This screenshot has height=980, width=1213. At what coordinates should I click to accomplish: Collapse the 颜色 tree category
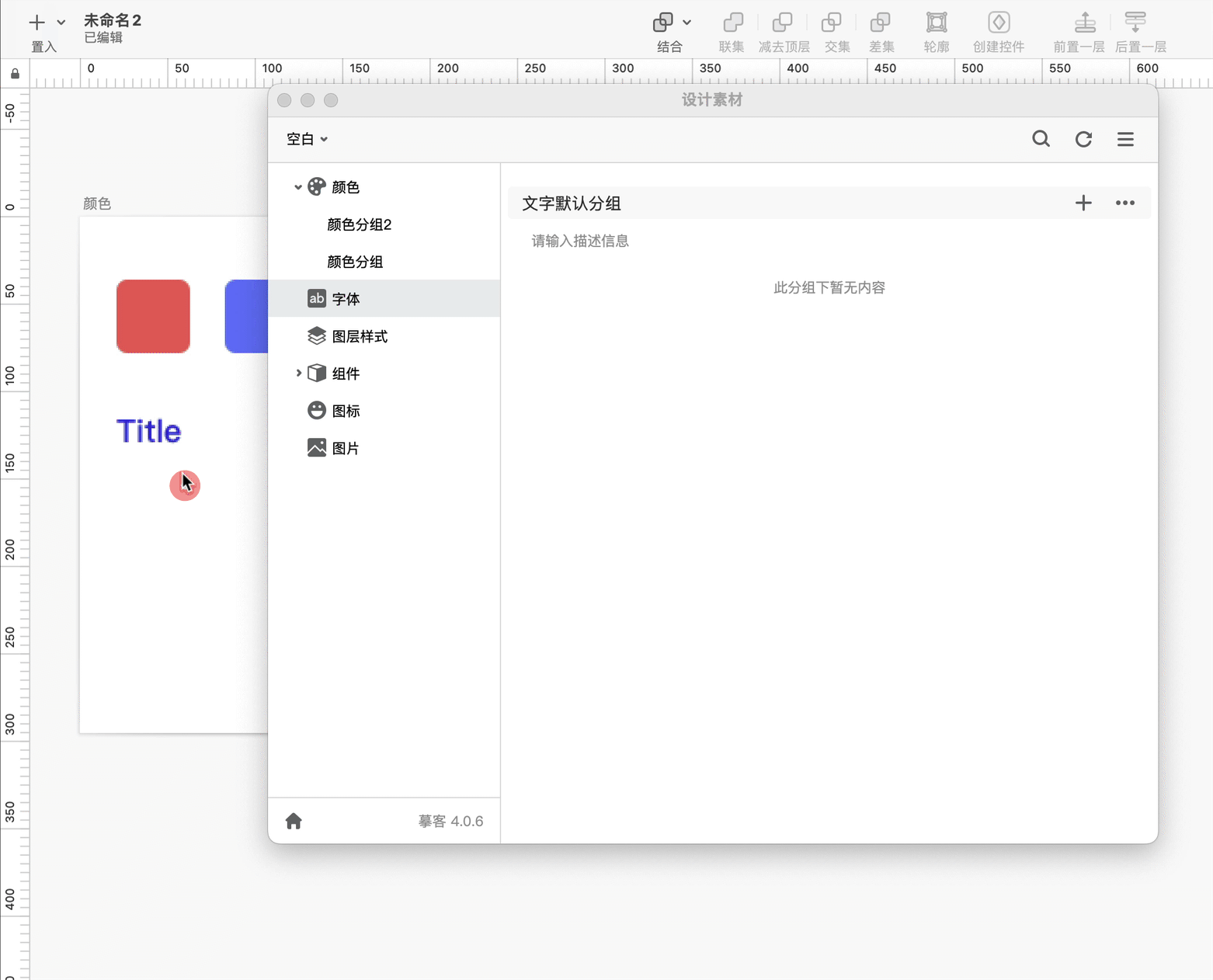click(297, 187)
